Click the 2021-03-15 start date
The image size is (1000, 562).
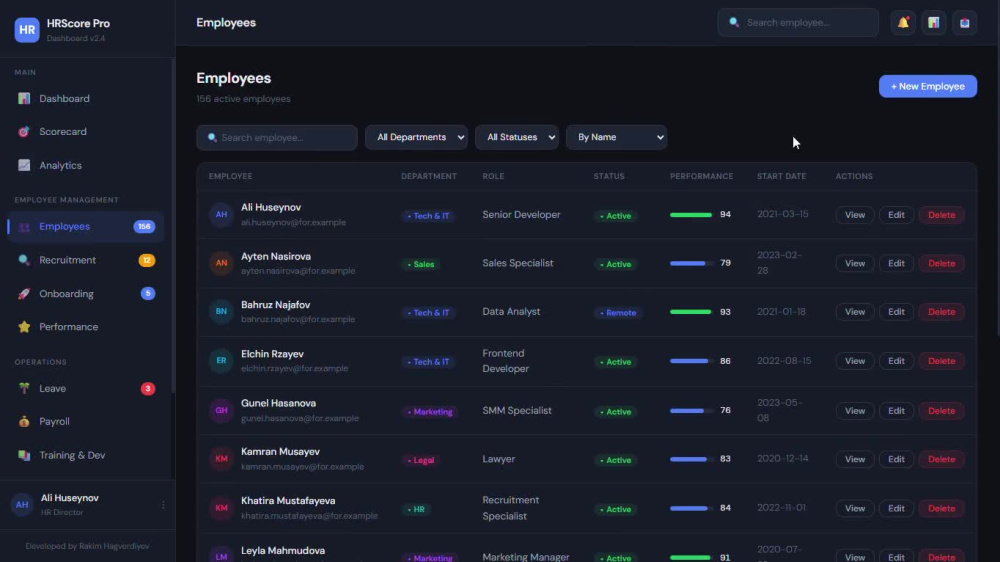point(783,214)
